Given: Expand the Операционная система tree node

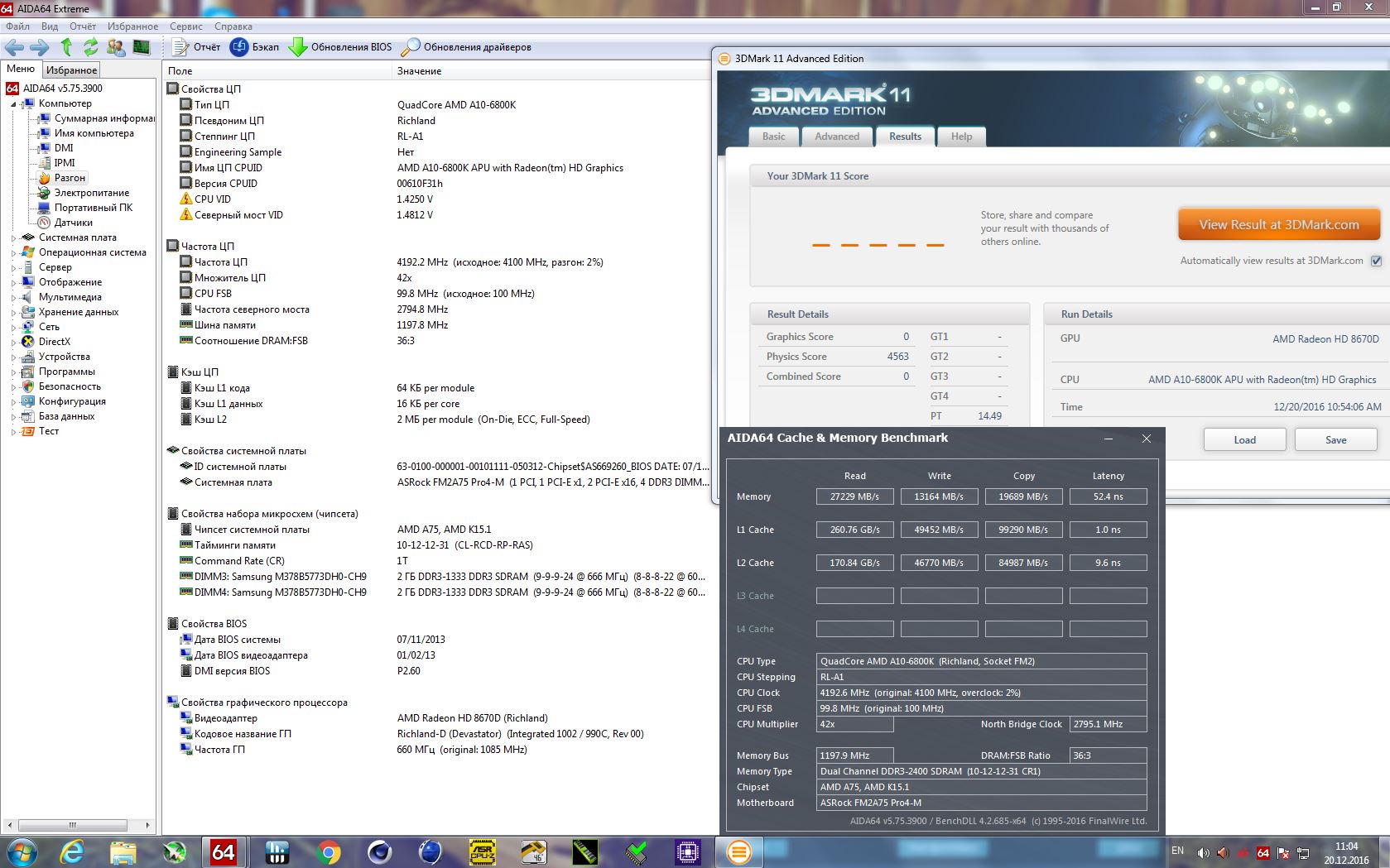Looking at the screenshot, I should point(13,253).
